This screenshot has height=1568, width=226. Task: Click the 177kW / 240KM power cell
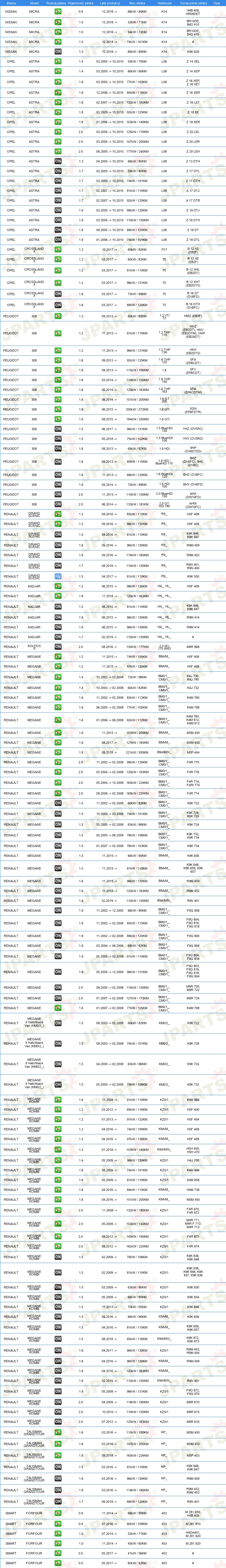[x=137, y=151]
